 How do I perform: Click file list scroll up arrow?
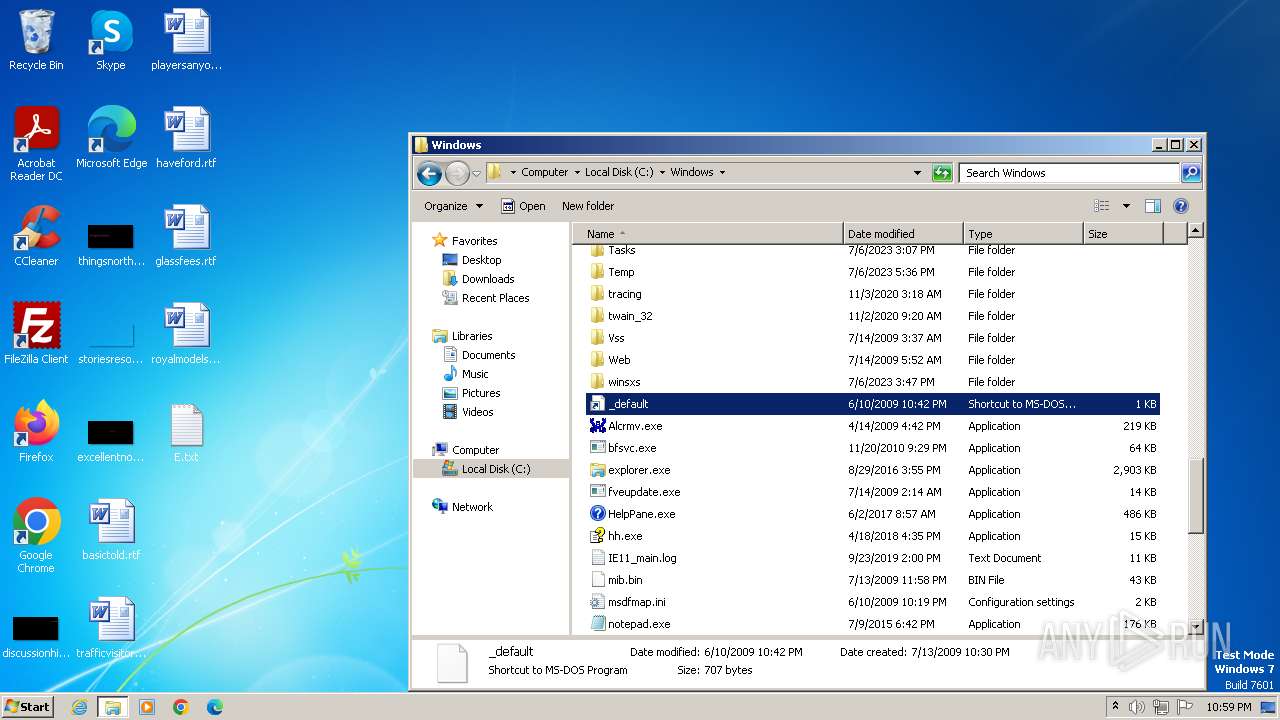point(1195,231)
